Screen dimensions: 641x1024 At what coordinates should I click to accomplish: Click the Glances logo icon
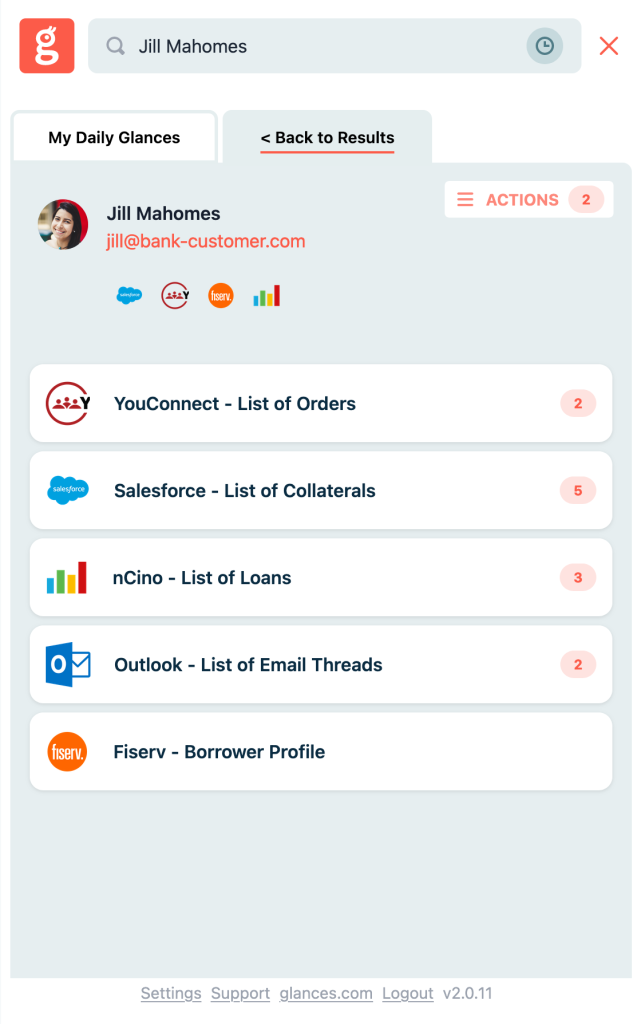click(x=46, y=46)
